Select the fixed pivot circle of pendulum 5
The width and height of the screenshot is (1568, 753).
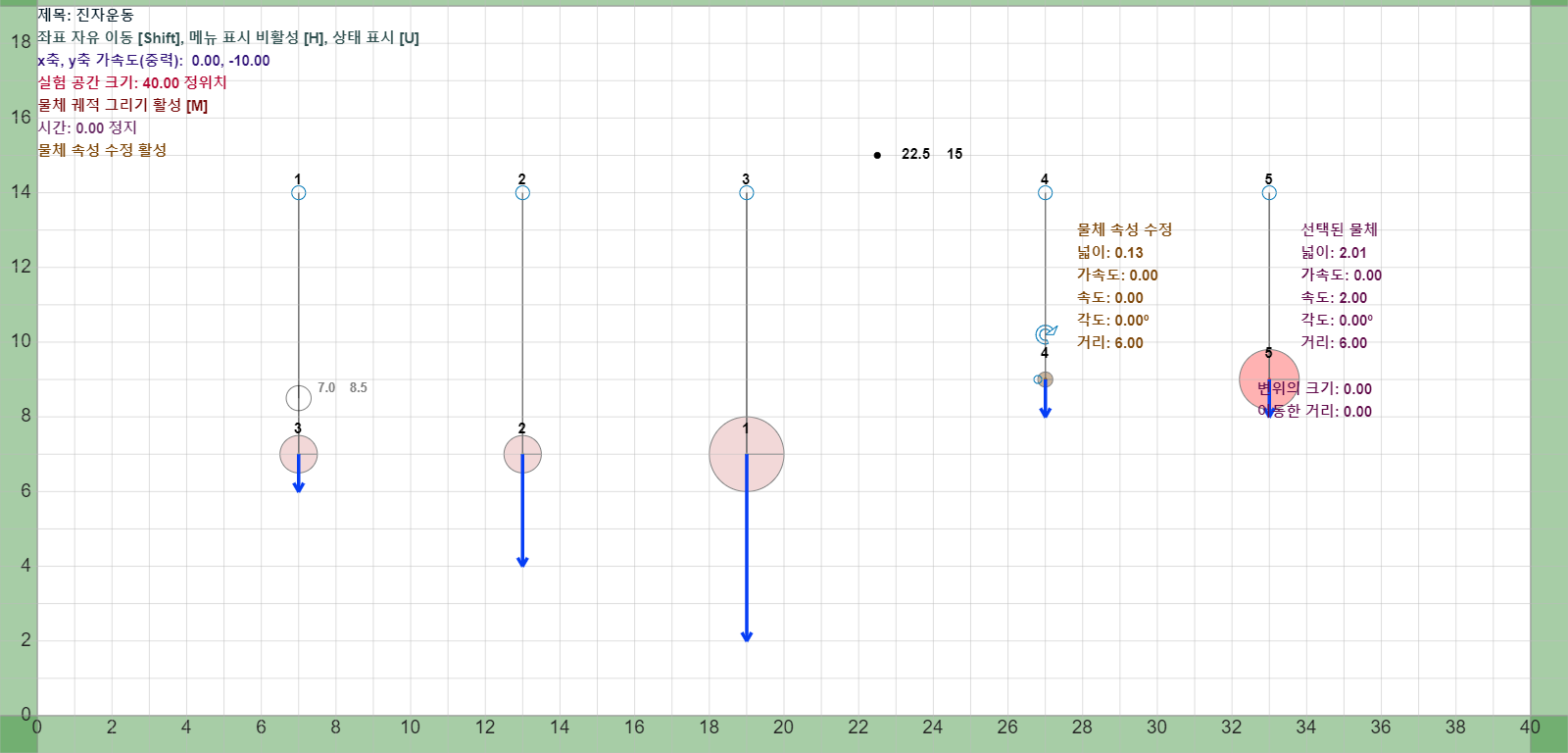point(1269,193)
